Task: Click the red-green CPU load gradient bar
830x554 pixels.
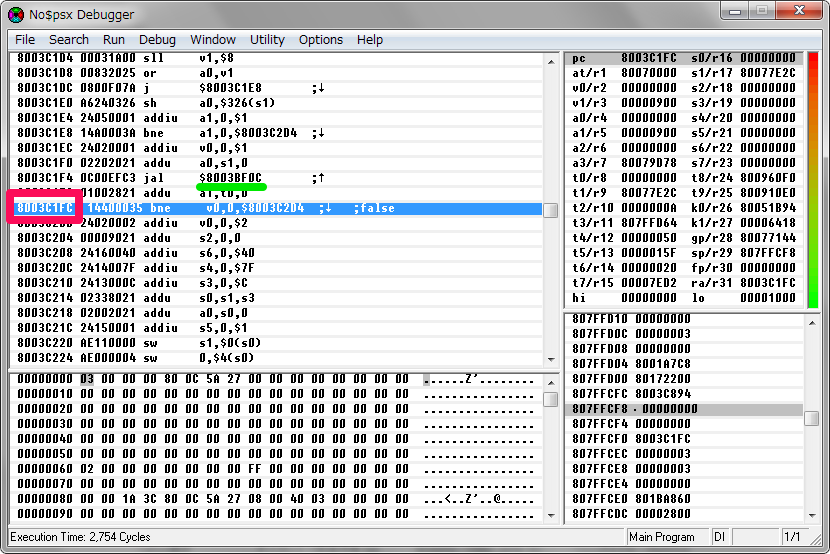Action: tap(813, 179)
